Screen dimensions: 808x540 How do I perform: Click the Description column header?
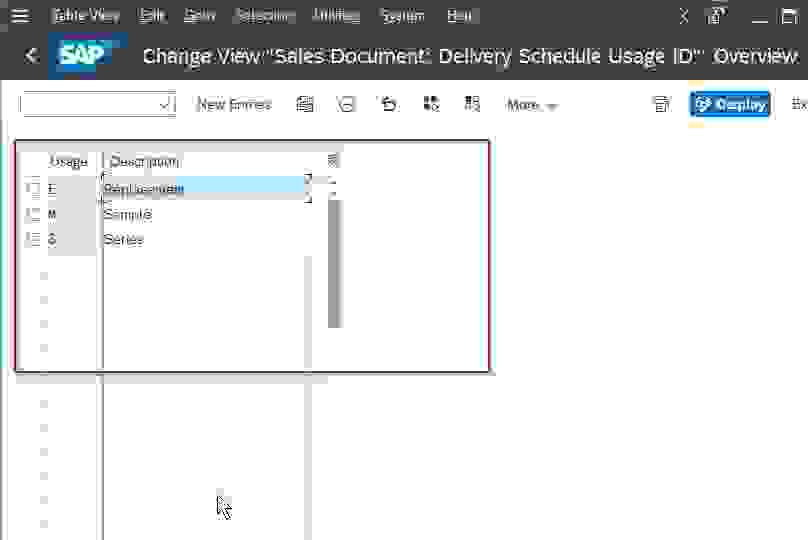pyautogui.click(x=144, y=162)
